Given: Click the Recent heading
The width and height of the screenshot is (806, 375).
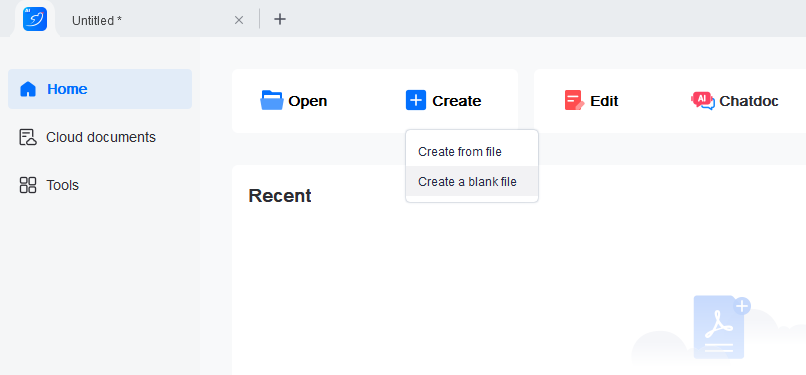Looking at the screenshot, I should pyautogui.click(x=280, y=196).
